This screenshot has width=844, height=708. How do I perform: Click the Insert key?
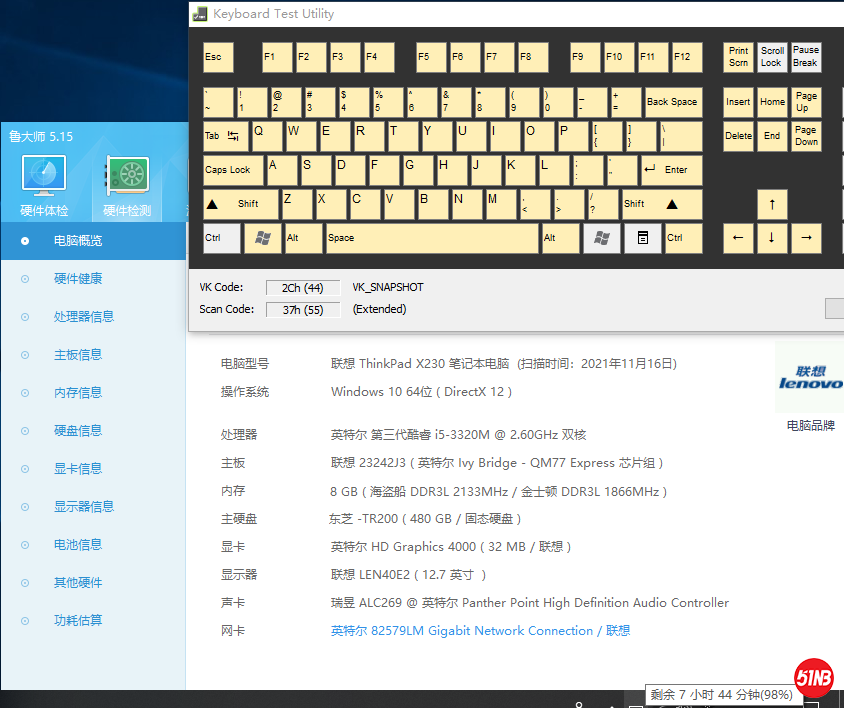[738, 102]
